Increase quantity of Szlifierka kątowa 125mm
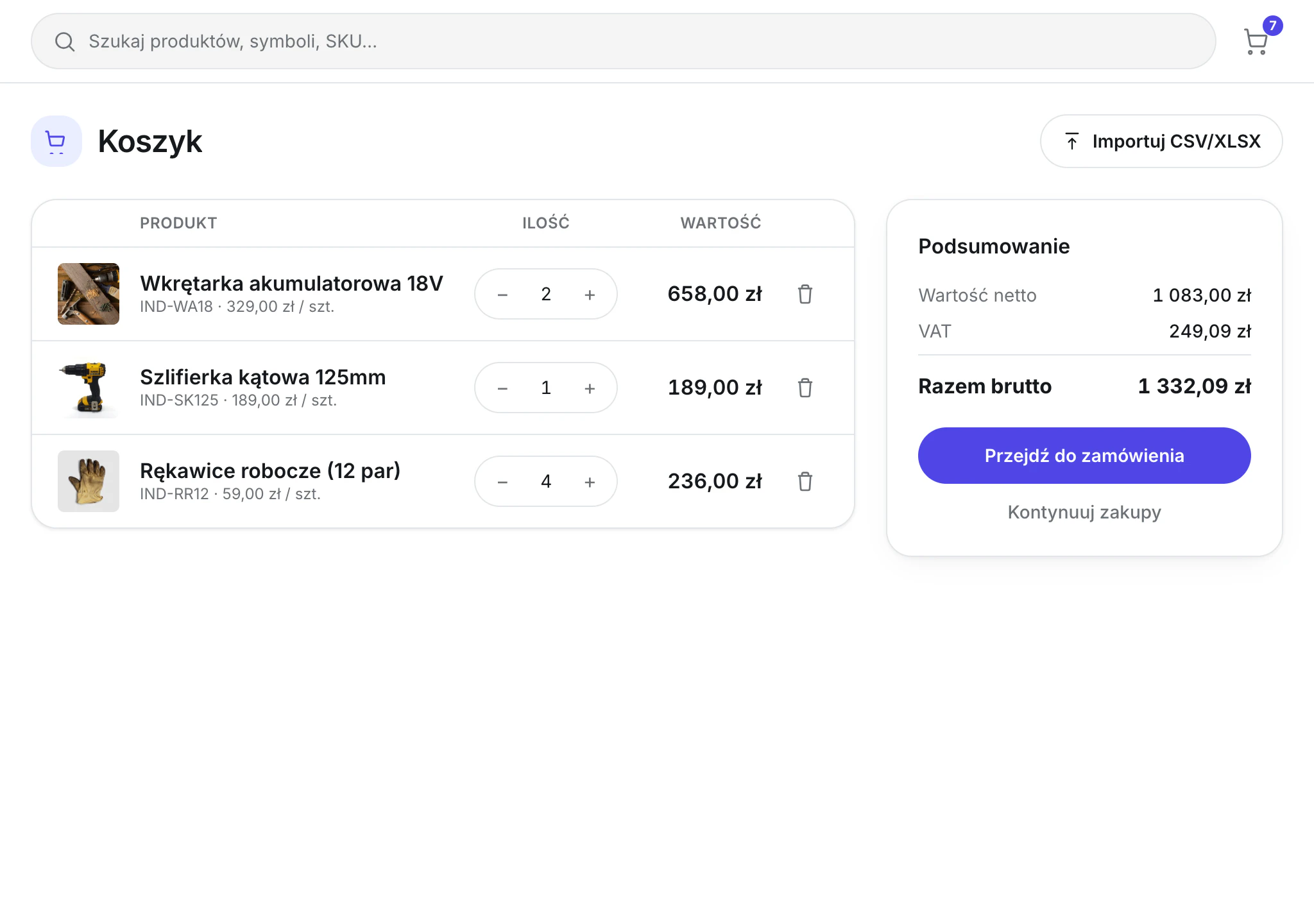The width and height of the screenshot is (1314, 924). (x=590, y=388)
